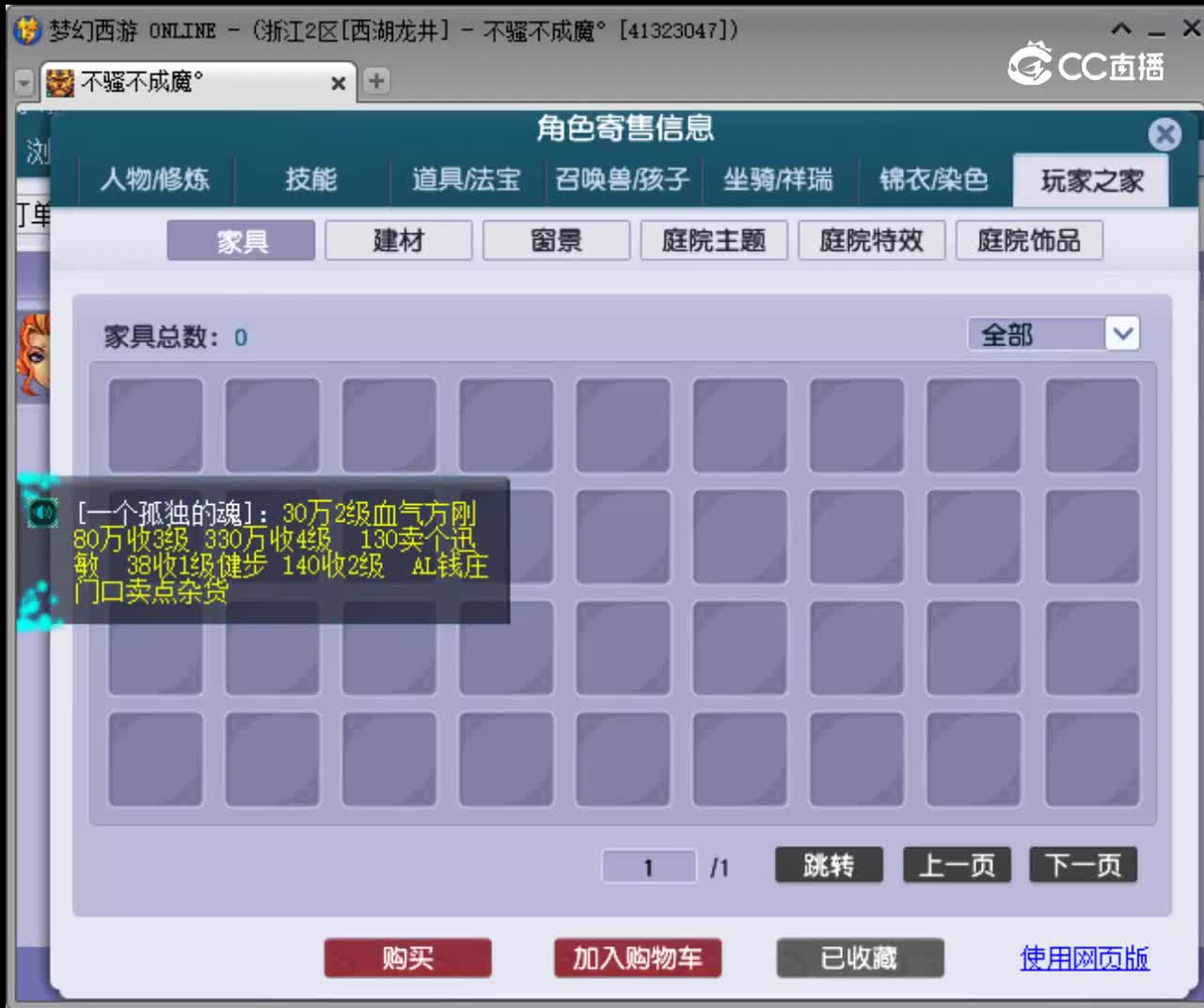The height and width of the screenshot is (1008, 1204).
Task: Close the 角色寄售信息 dialog
Action: point(1164,134)
